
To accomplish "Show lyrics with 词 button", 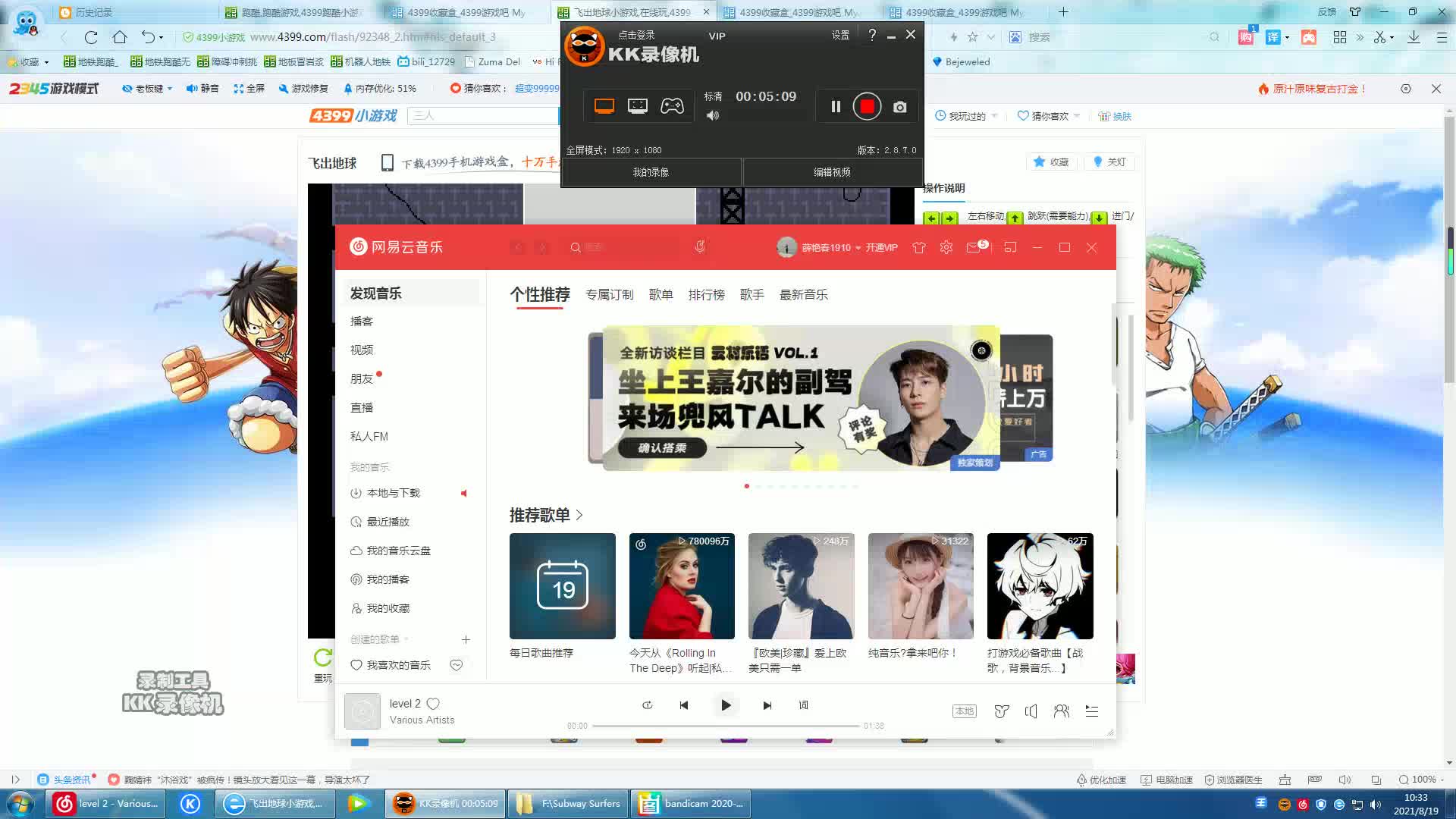I will [x=803, y=705].
